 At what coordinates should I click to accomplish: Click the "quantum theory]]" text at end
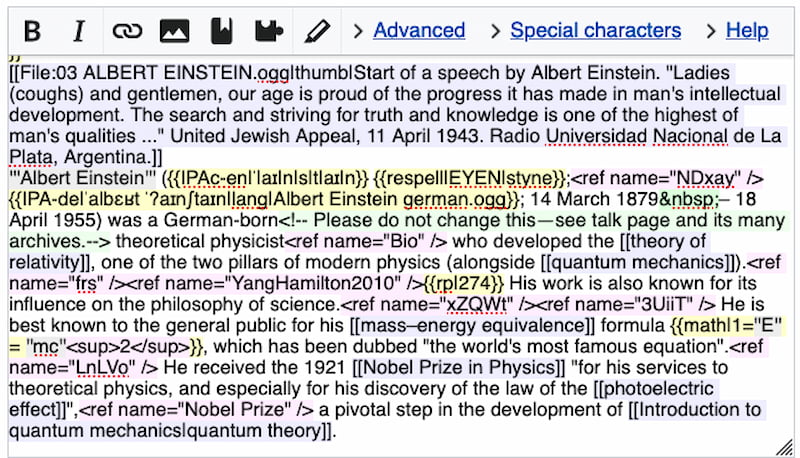point(262,430)
